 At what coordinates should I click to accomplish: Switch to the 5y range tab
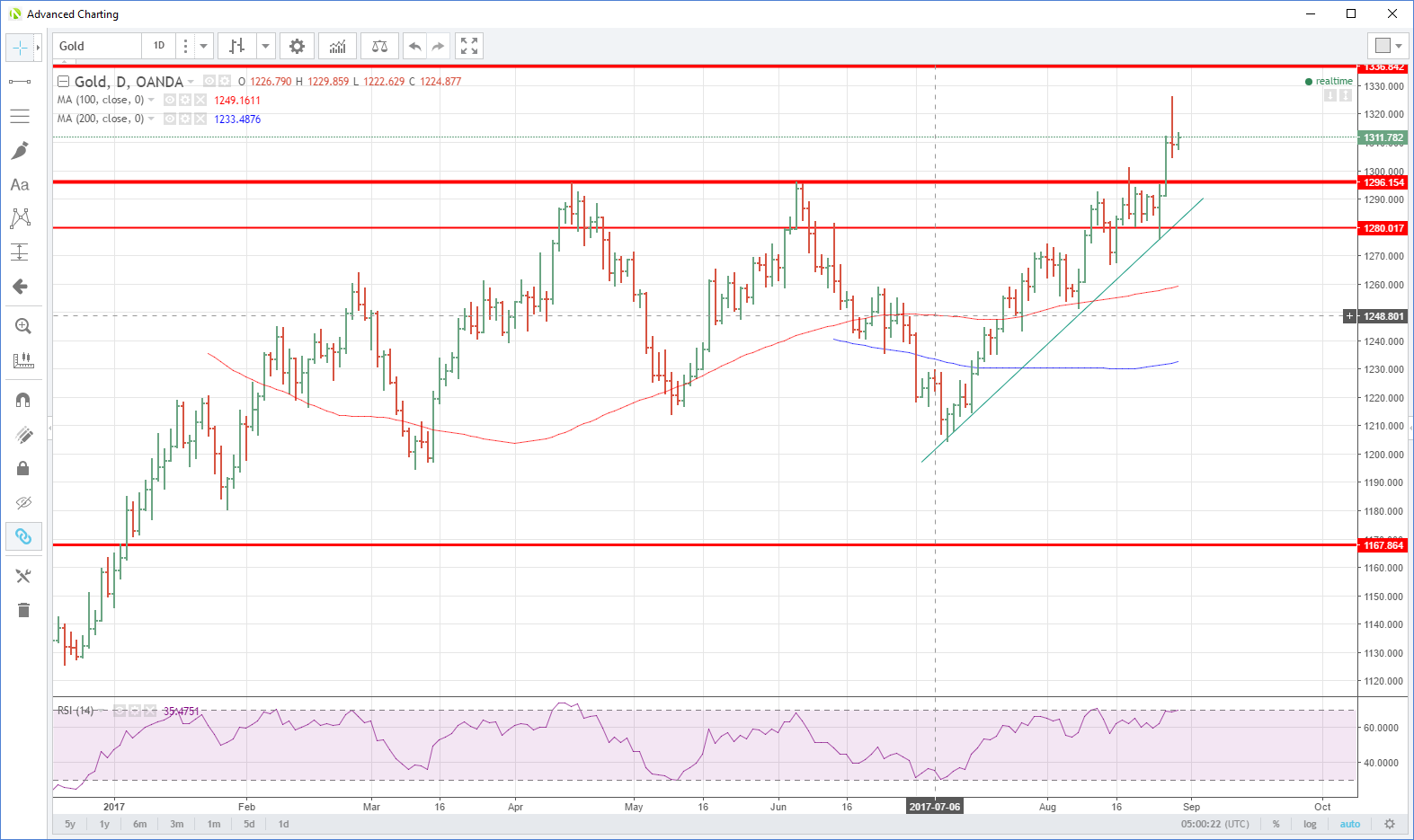pyautogui.click(x=70, y=824)
